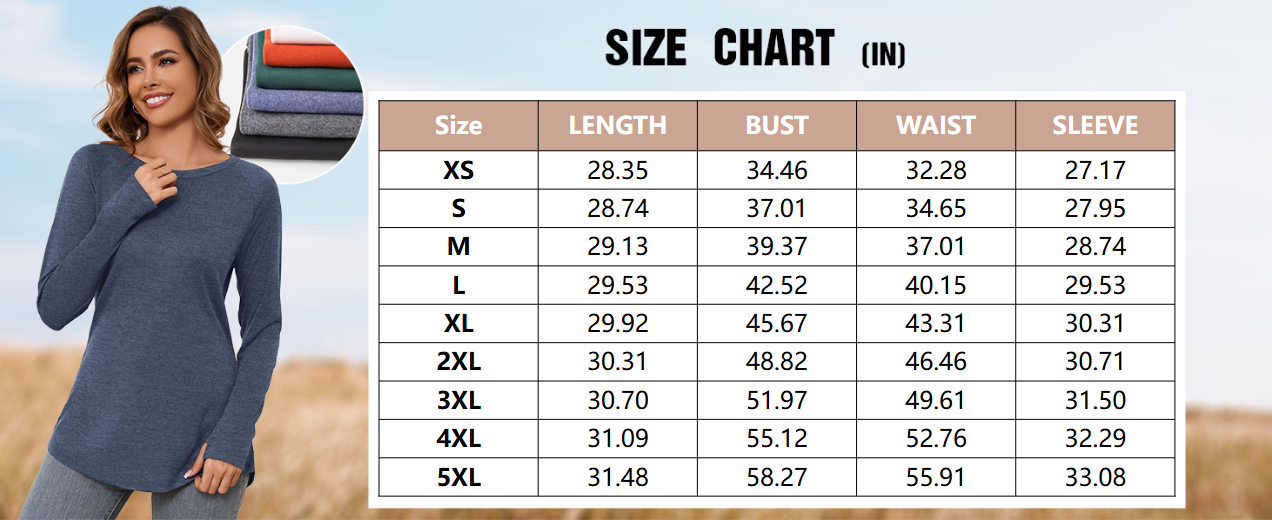Select the 31.09 length value for 4XL
Image resolution: width=1272 pixels, height=520 pixels.
[617, 439]
